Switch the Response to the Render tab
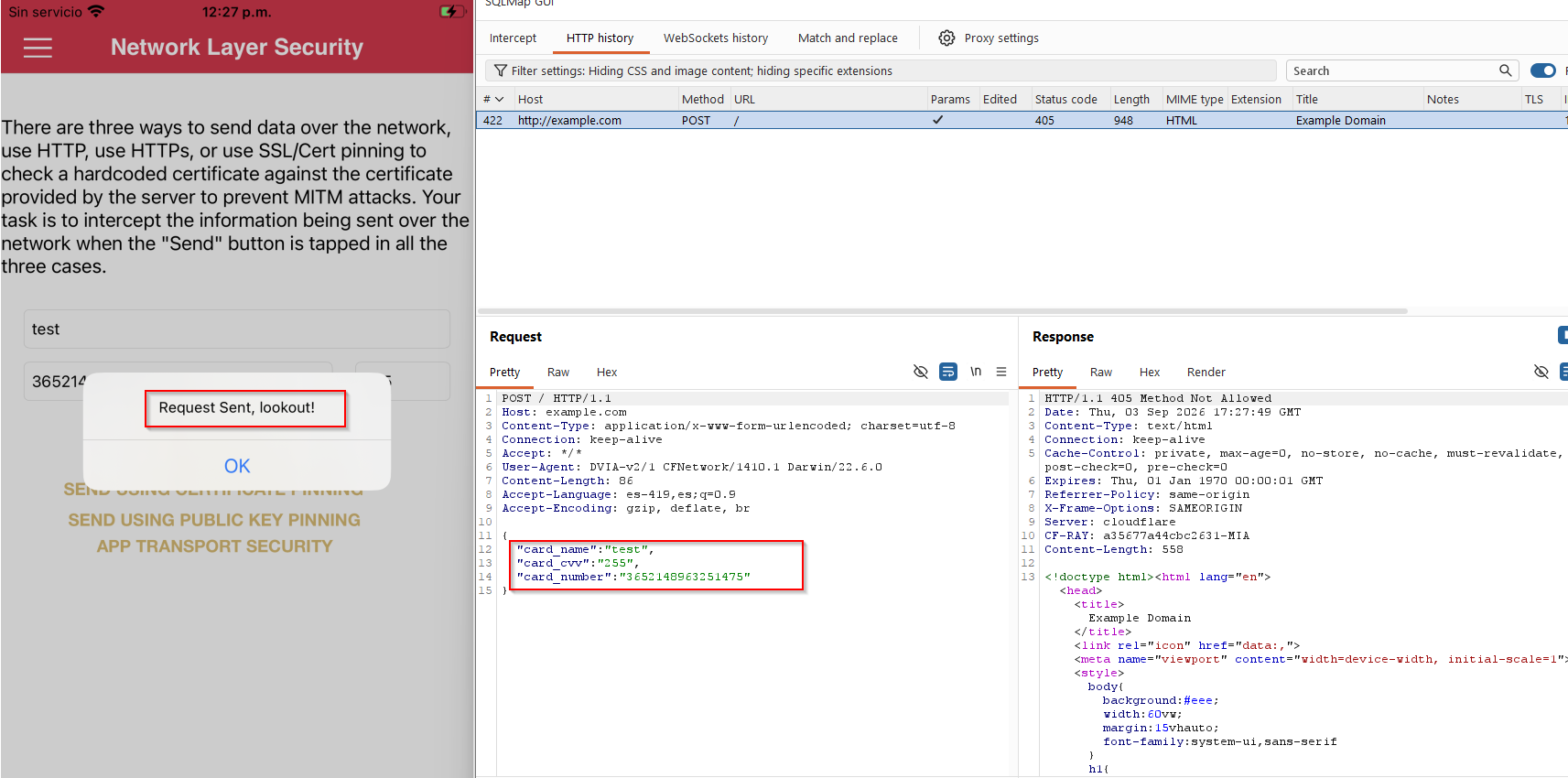The image size is (1568, 778). 1206,372
